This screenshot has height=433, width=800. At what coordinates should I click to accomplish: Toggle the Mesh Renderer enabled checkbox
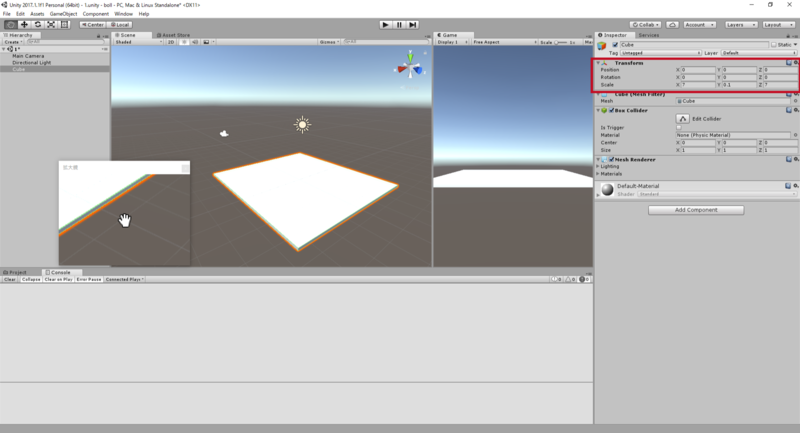[611, 159]
